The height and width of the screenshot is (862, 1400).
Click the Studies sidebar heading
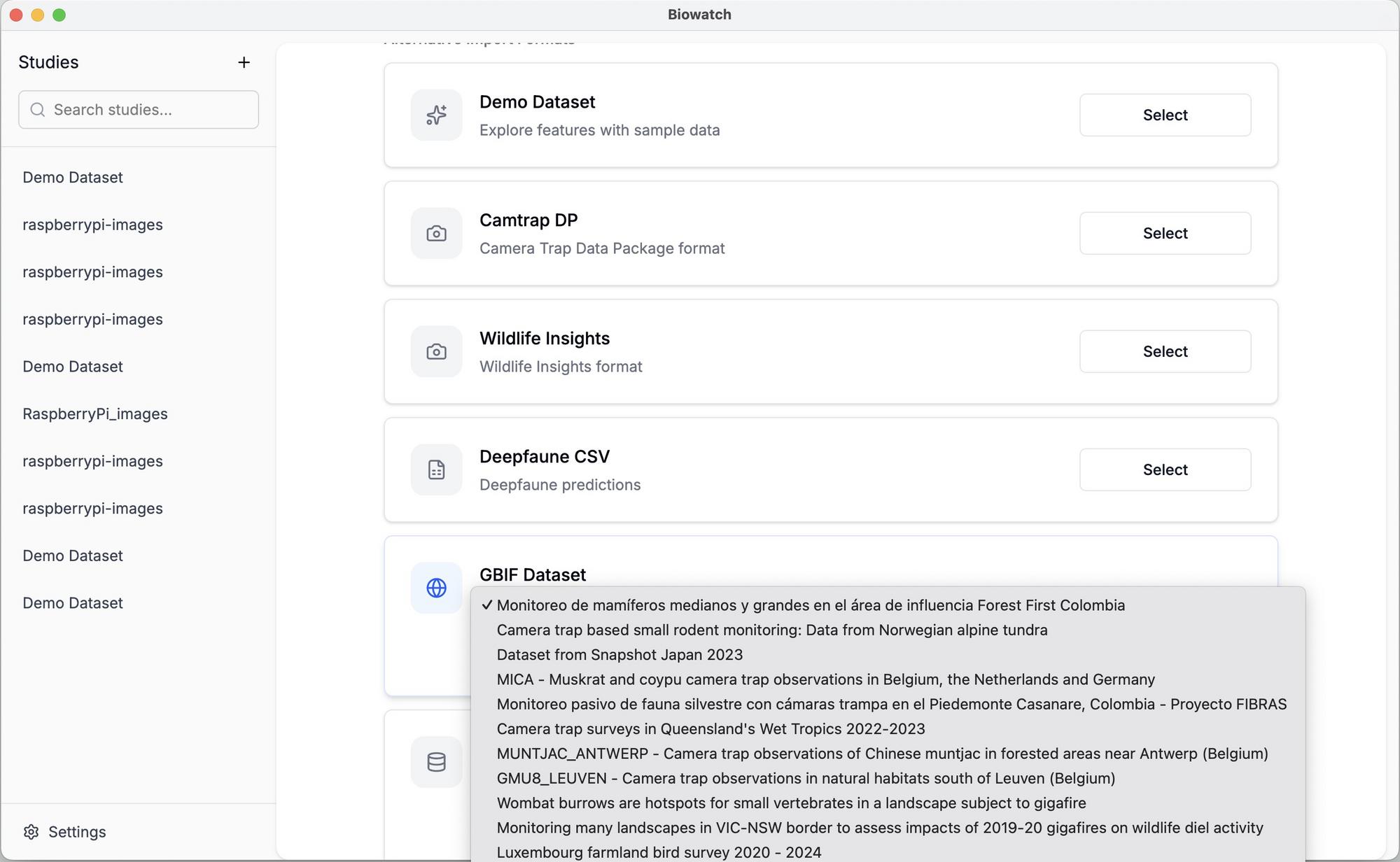pyautogui.click(x=48, y=62)
